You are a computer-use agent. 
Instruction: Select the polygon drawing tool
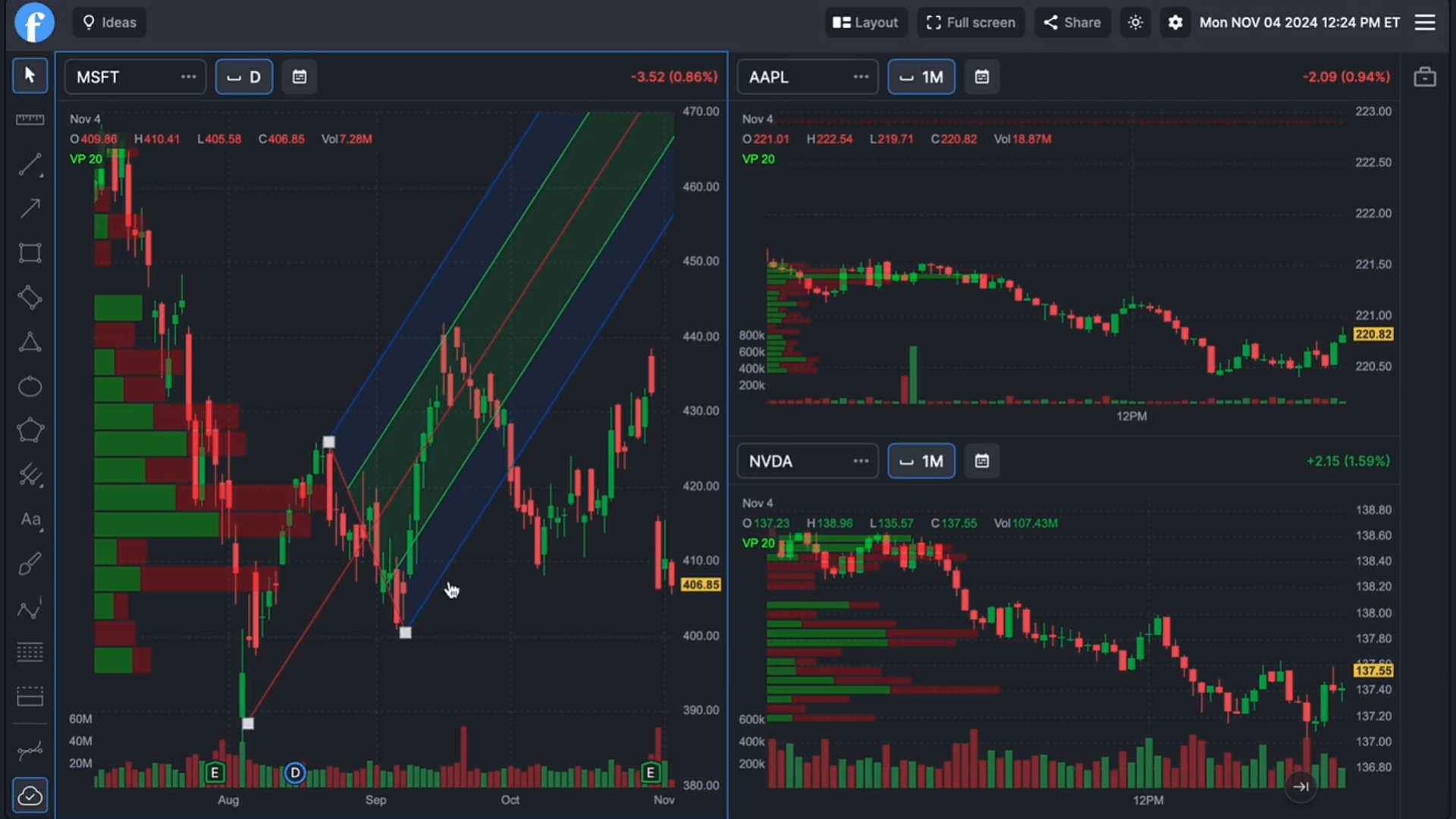click(x=30, y=431)
